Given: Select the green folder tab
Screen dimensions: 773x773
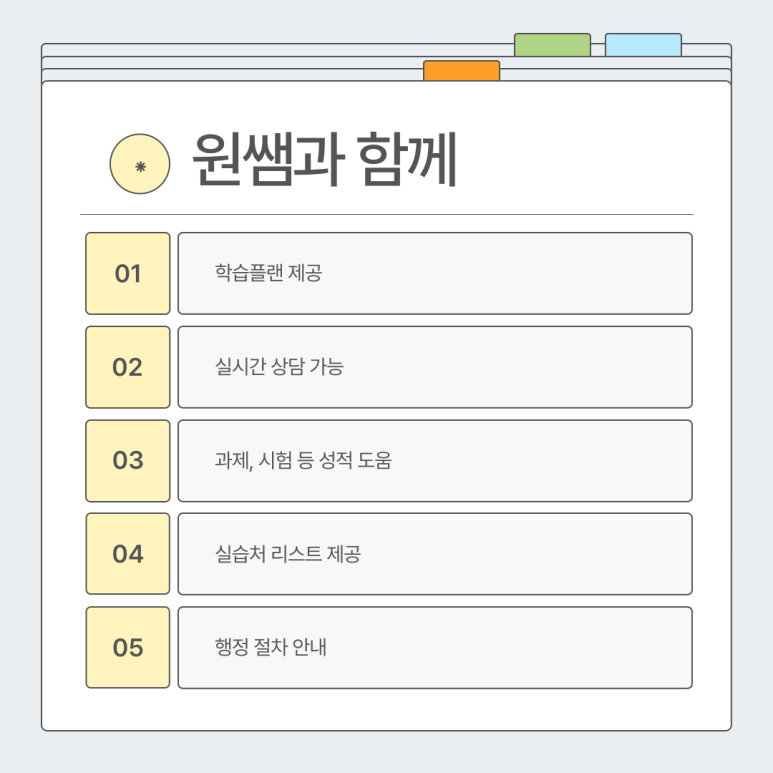Looking at the screenshot, I should [552, 44].
